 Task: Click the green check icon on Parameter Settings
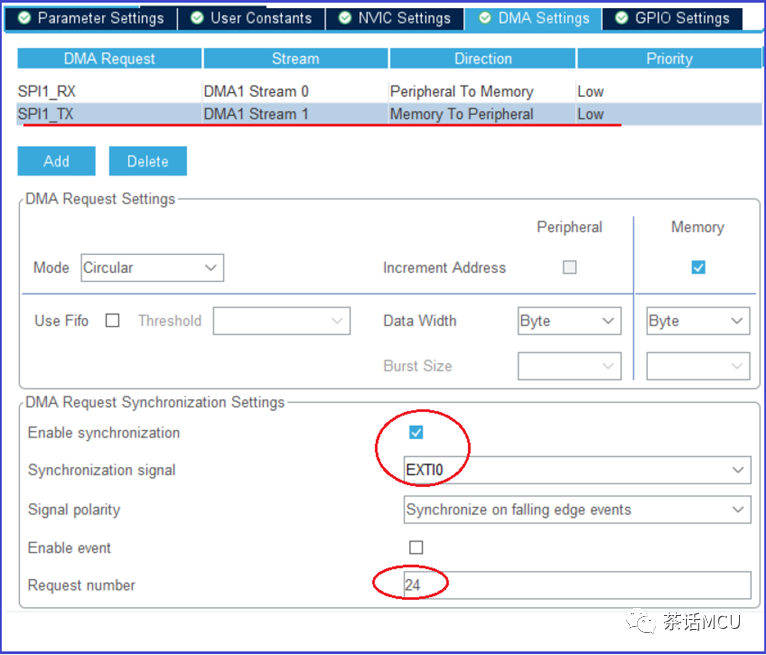[x=24, y=18]
